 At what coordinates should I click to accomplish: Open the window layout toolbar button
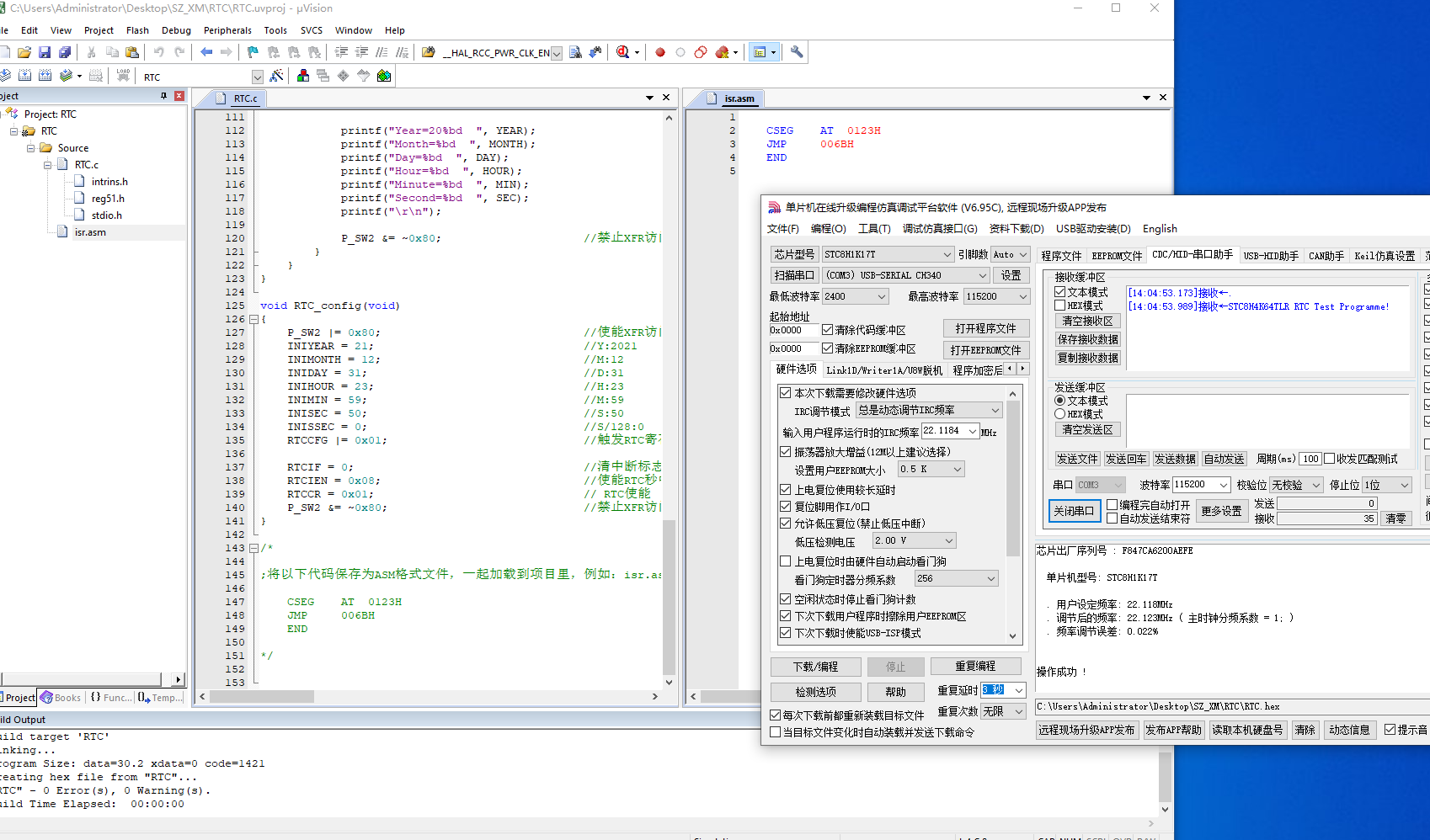(760, 52)
